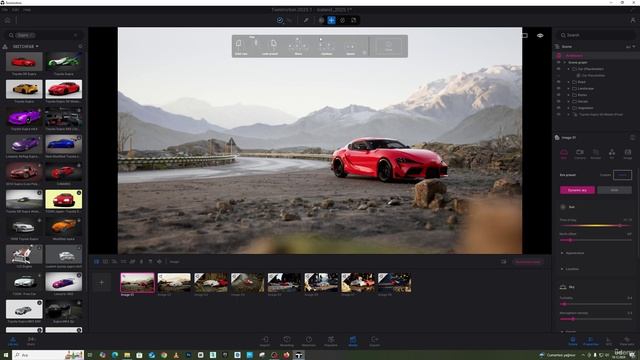Click the pink button at media dock right
Image resolution: width=640 pixels, height=360 pixels.
[528, 262]
